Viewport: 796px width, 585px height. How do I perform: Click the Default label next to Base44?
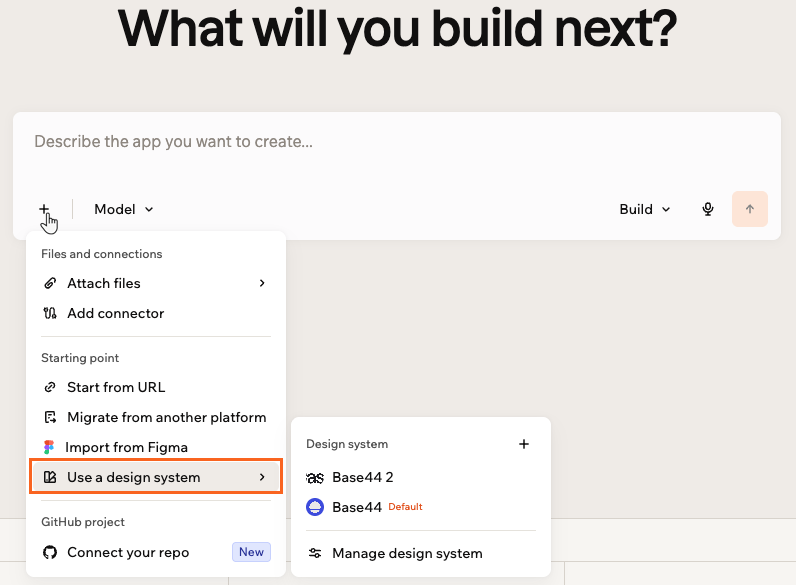click(405, 507)
